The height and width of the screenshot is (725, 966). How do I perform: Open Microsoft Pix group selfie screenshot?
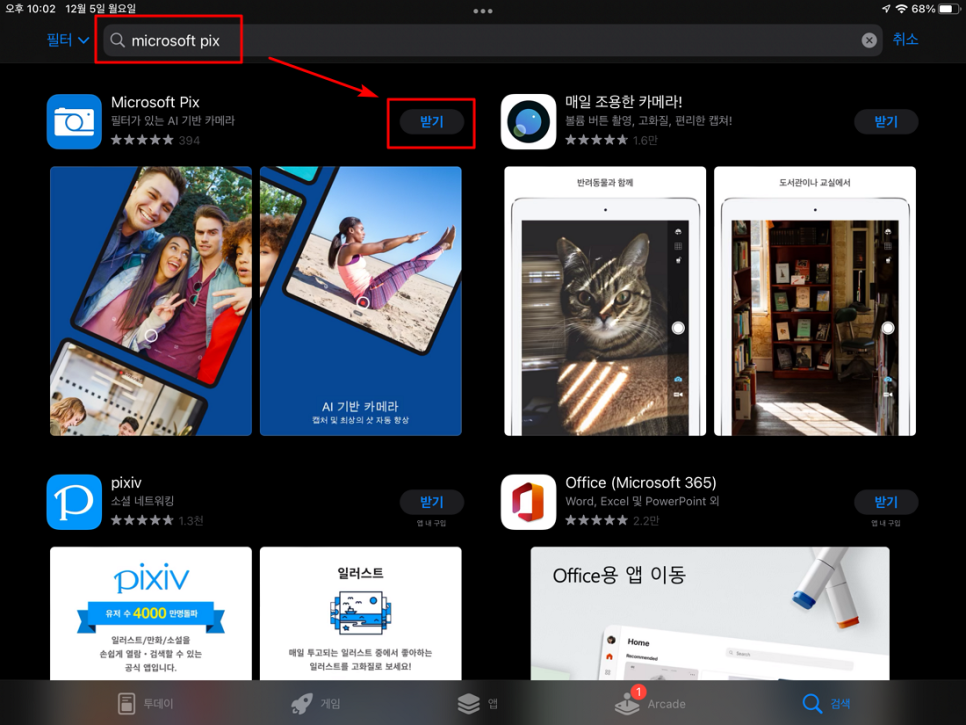point(151,301)
